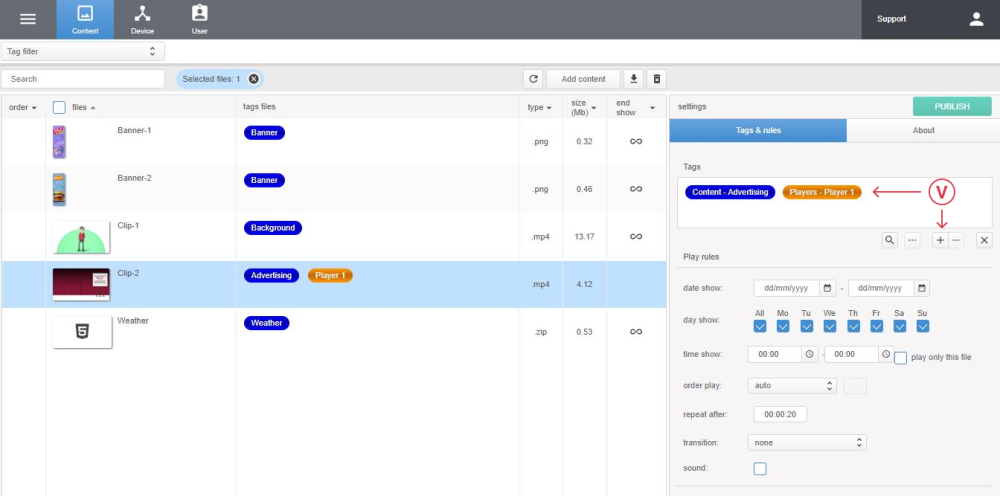
Task: Uncheck the Sa day checkbox
Action: (x=900, y=326)
